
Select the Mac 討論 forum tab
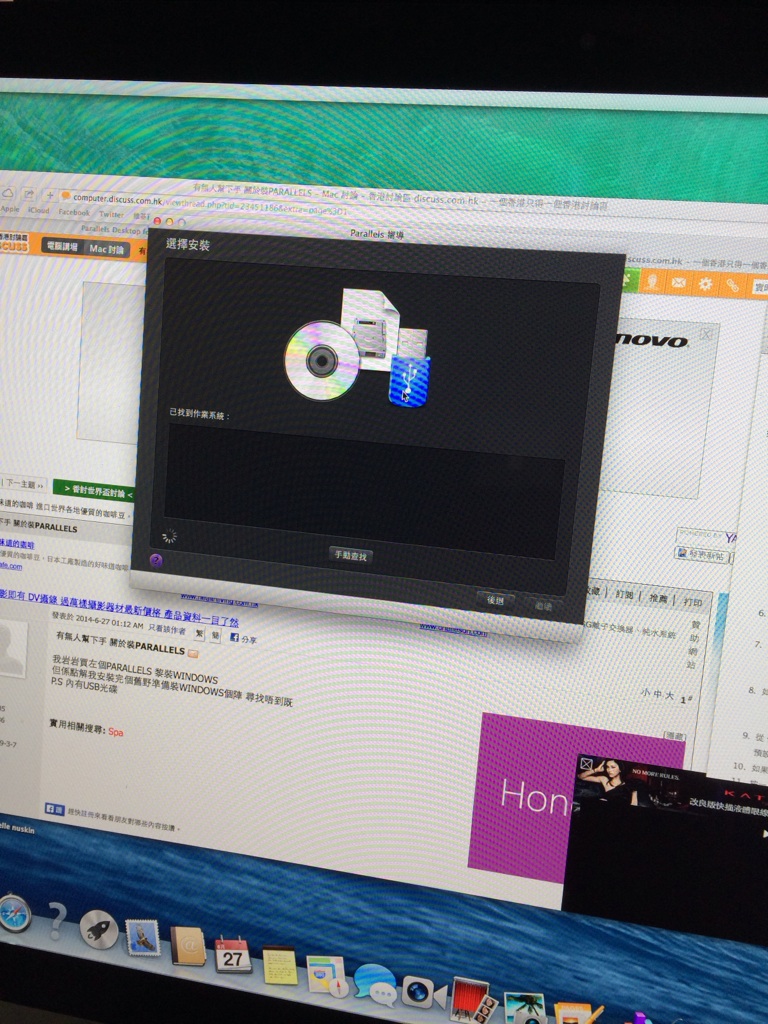click(106, 249)
